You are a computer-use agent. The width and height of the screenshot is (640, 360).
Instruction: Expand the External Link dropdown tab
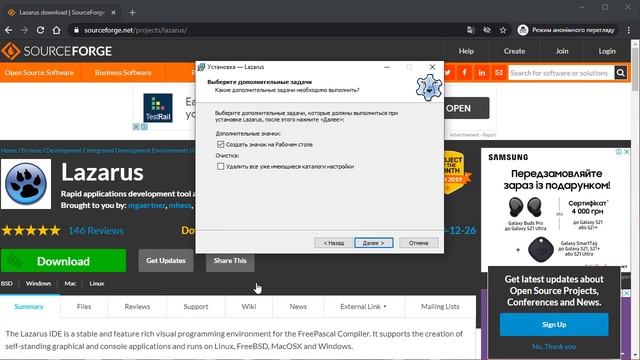pyautogui.click(x=363, y=307)
